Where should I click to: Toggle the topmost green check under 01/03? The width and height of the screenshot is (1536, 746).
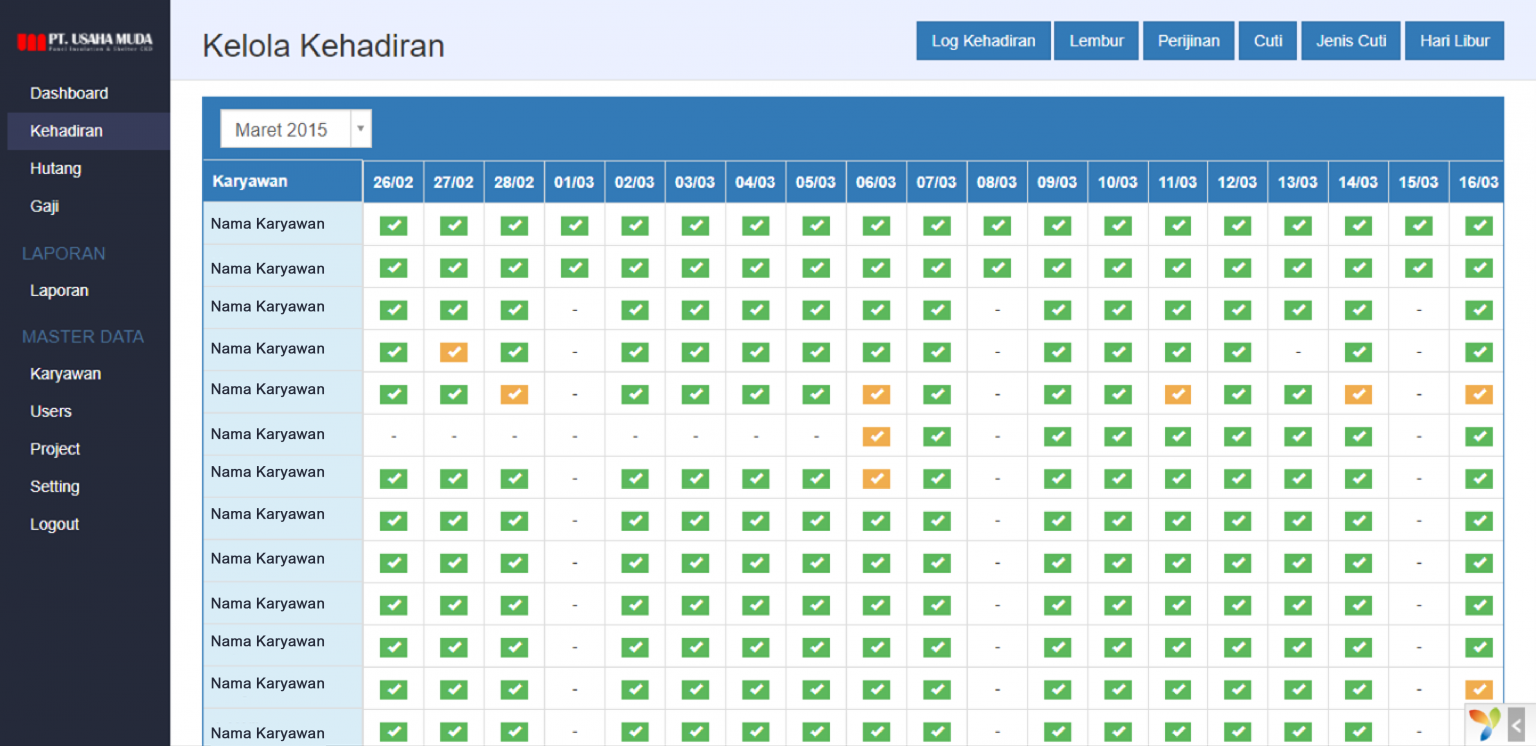coord(574,226)
